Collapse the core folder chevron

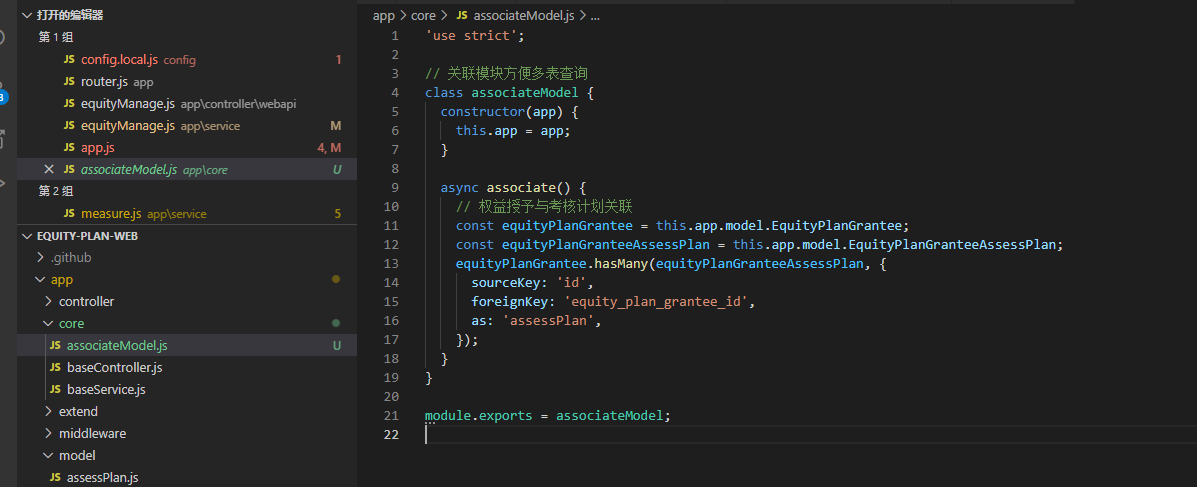(x=49, y=324)
